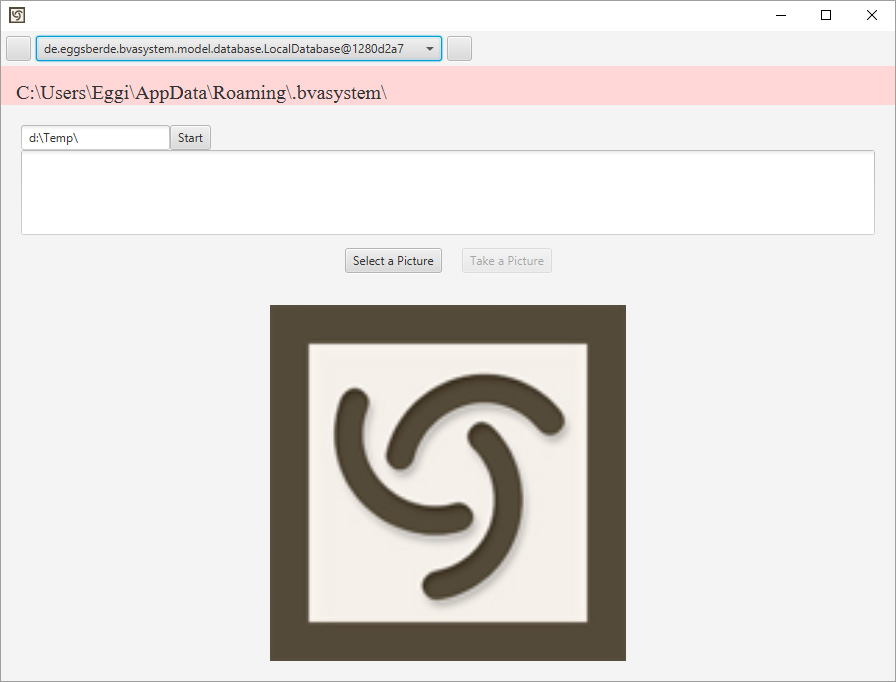Minimize the application window
The height and width of the screenshot is (682, 896).
pos(780,15)
